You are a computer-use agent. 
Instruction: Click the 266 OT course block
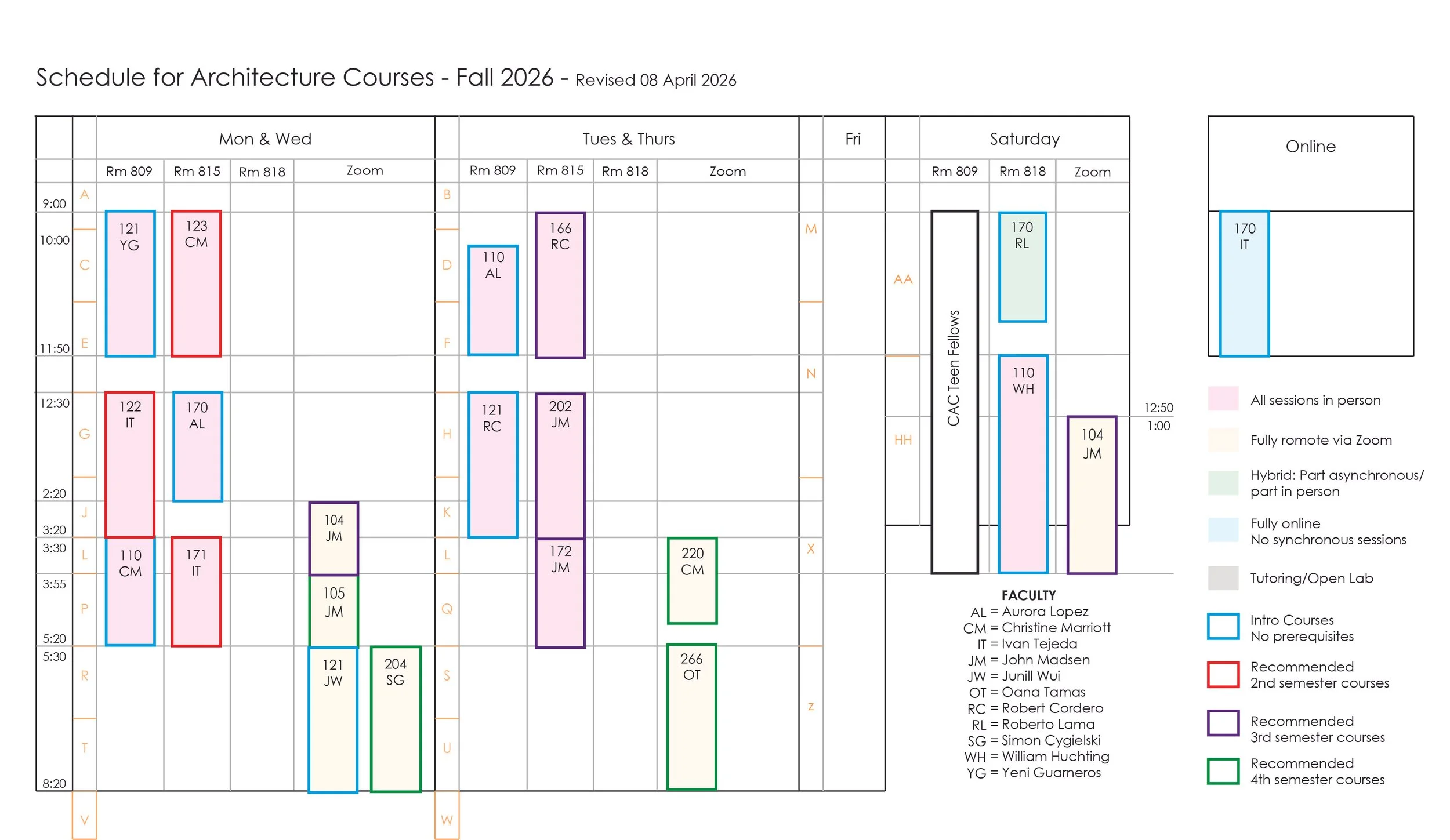691,717
